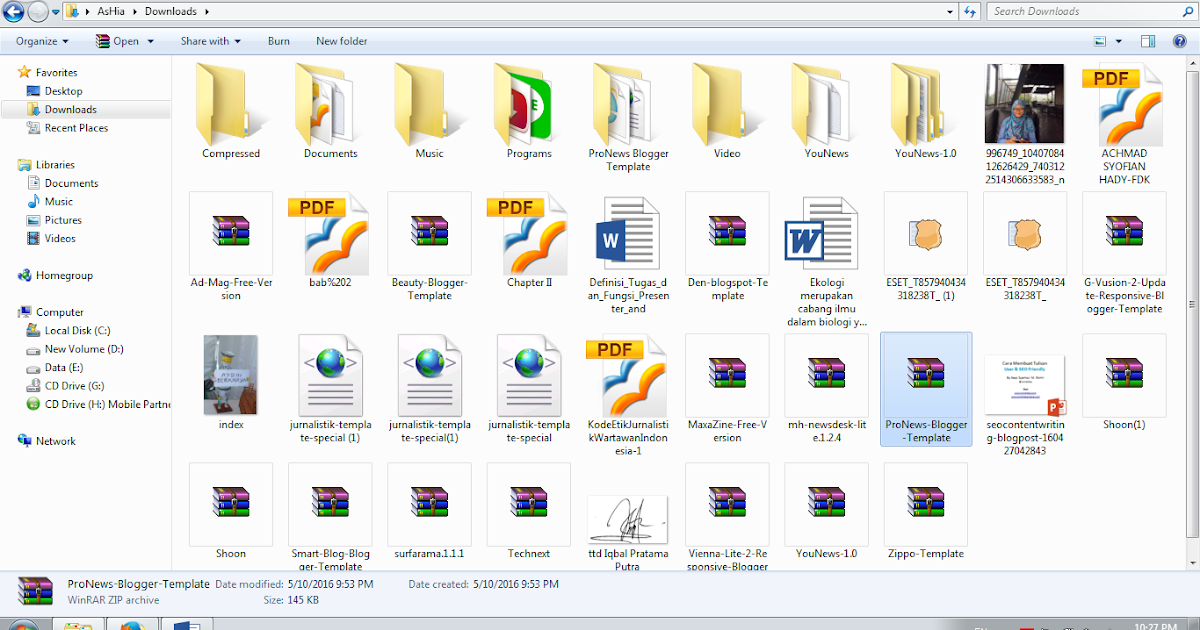This screenshot has width=1200, height=630.
Task: Toggle the Preview pane on
Action: click(x=1146, y=41)
